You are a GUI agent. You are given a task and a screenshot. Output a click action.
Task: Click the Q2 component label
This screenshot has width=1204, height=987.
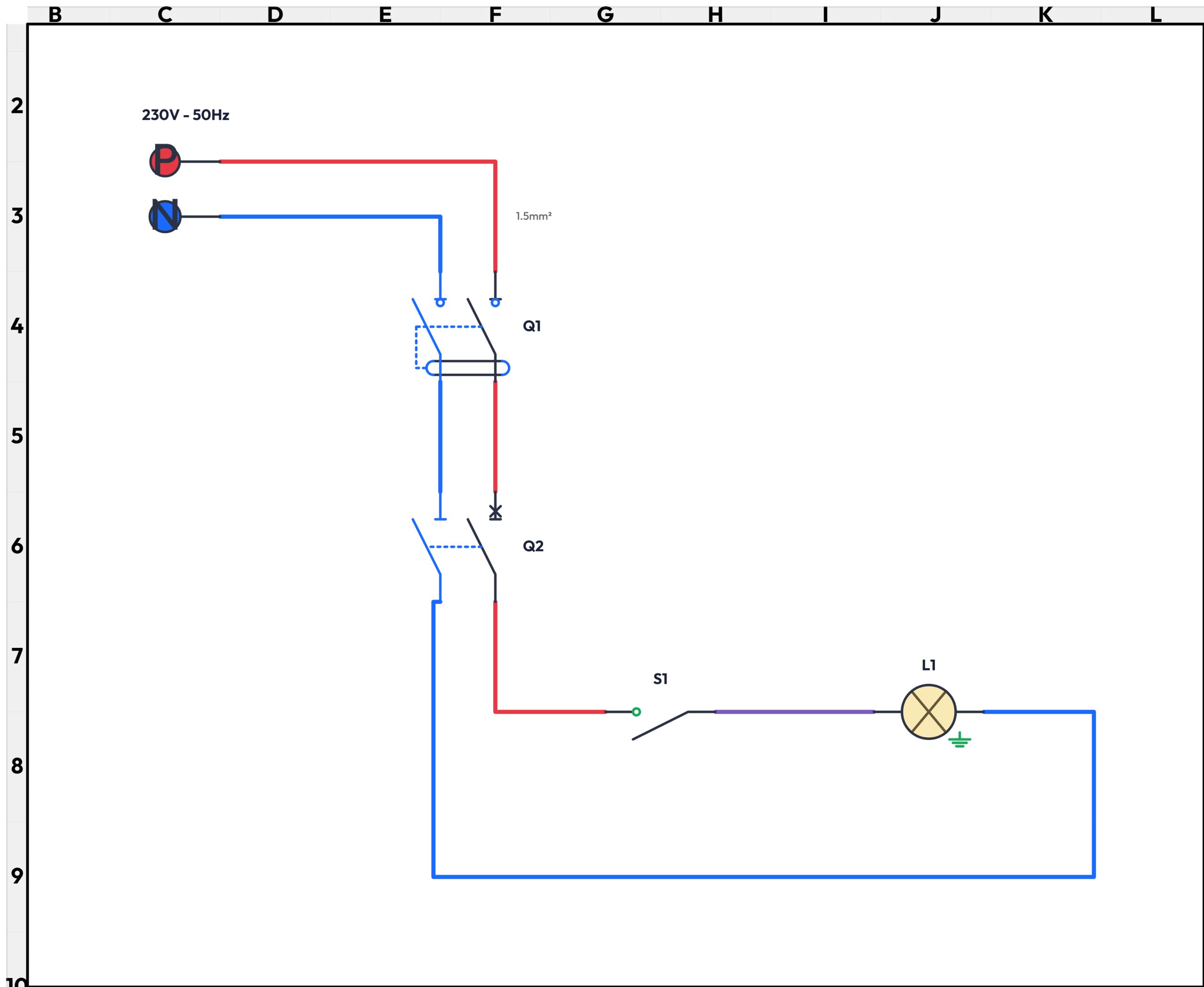click(x=533, y=546)
